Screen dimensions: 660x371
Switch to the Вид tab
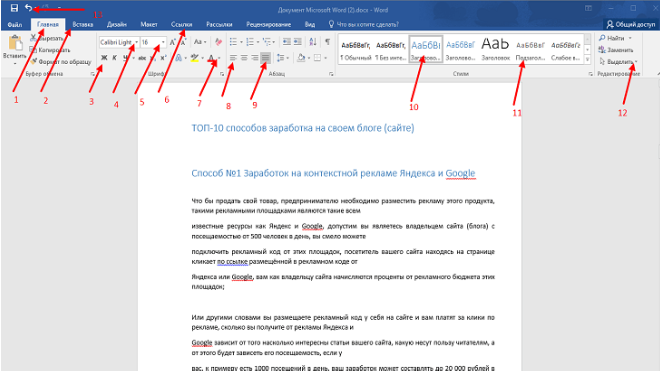(x=310, y=24)
